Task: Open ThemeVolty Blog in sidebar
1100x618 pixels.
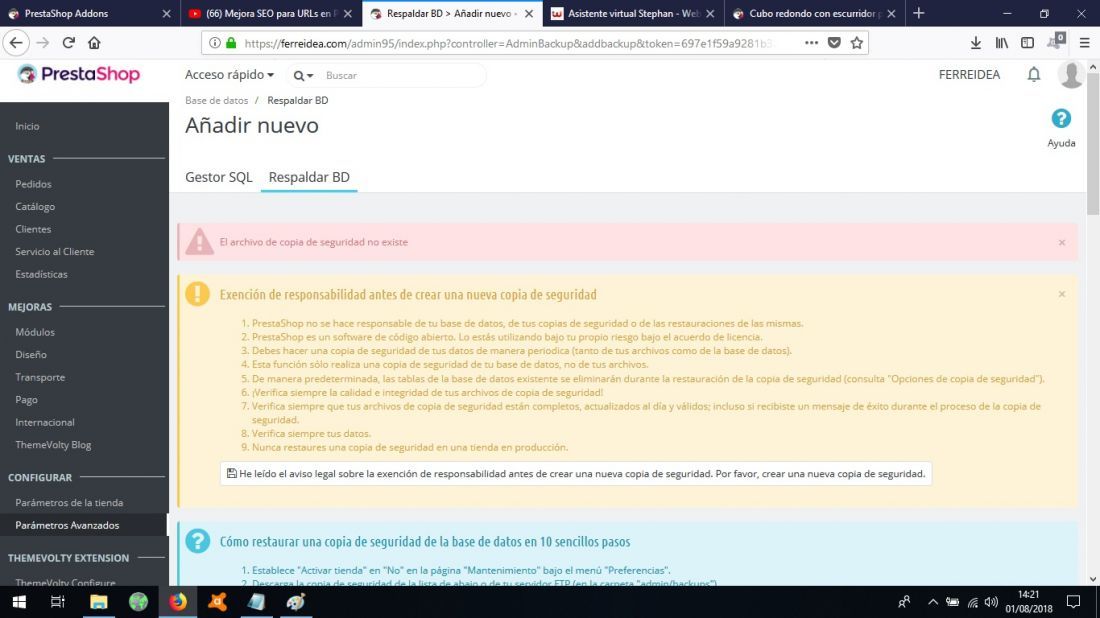Action: coord(53,445)
